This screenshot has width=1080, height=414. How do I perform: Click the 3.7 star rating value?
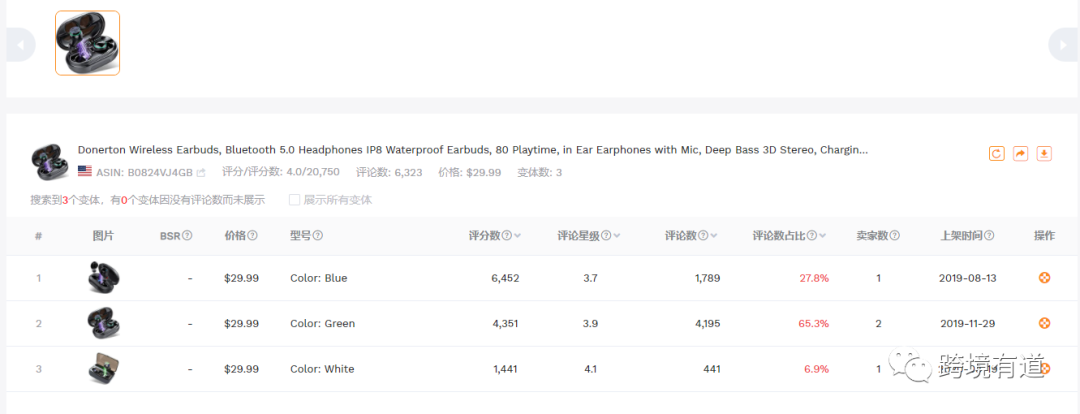point(590,278)
